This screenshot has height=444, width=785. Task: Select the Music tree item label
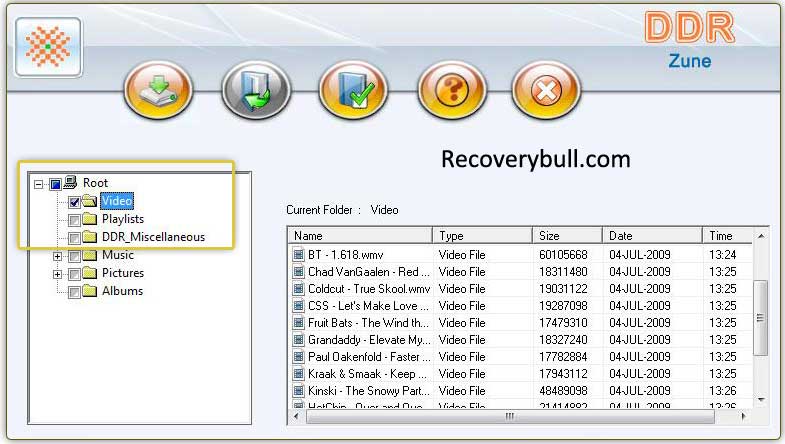point(118,255)
